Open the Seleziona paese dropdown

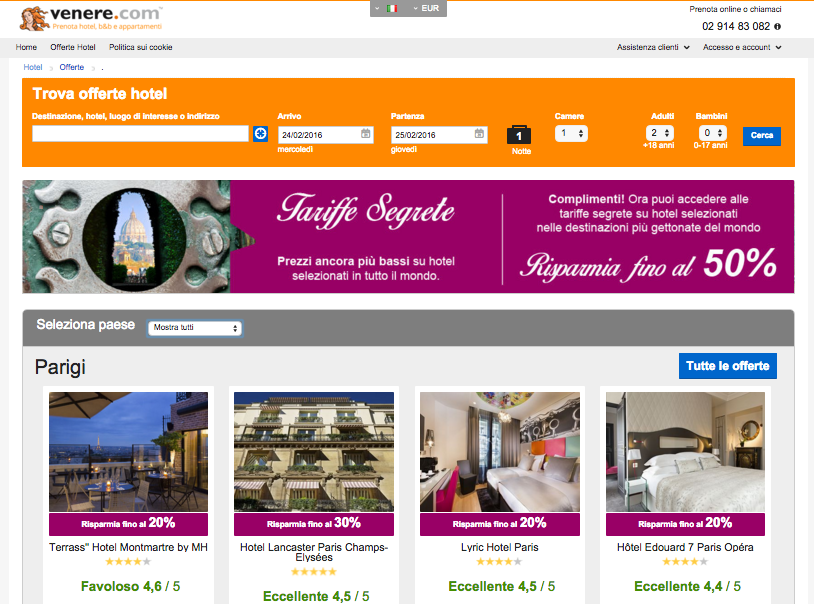pos(195,328)
